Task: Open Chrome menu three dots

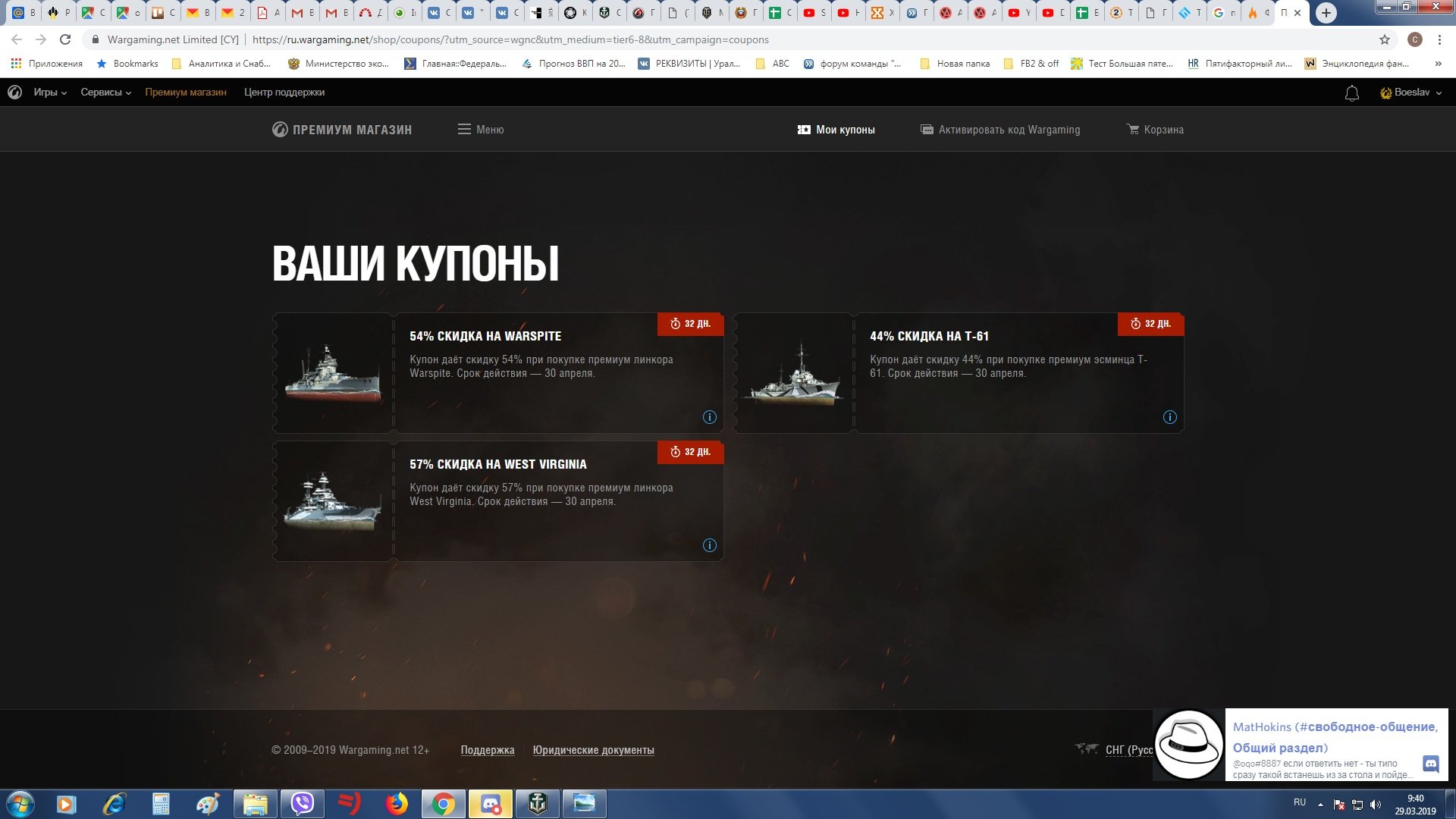Action: [x=1439, y=39]
